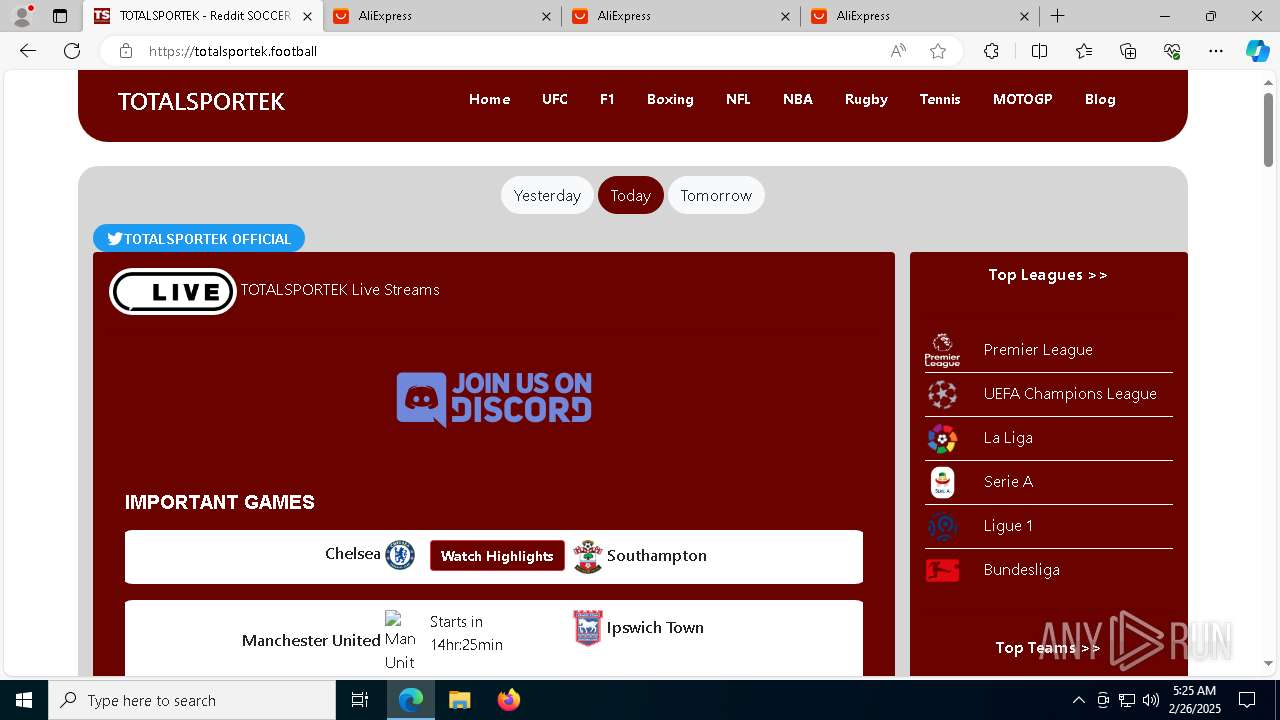1280x720 pixels.
Task: Open browser Extensions puzzle icon
Action: click(991, 51)
